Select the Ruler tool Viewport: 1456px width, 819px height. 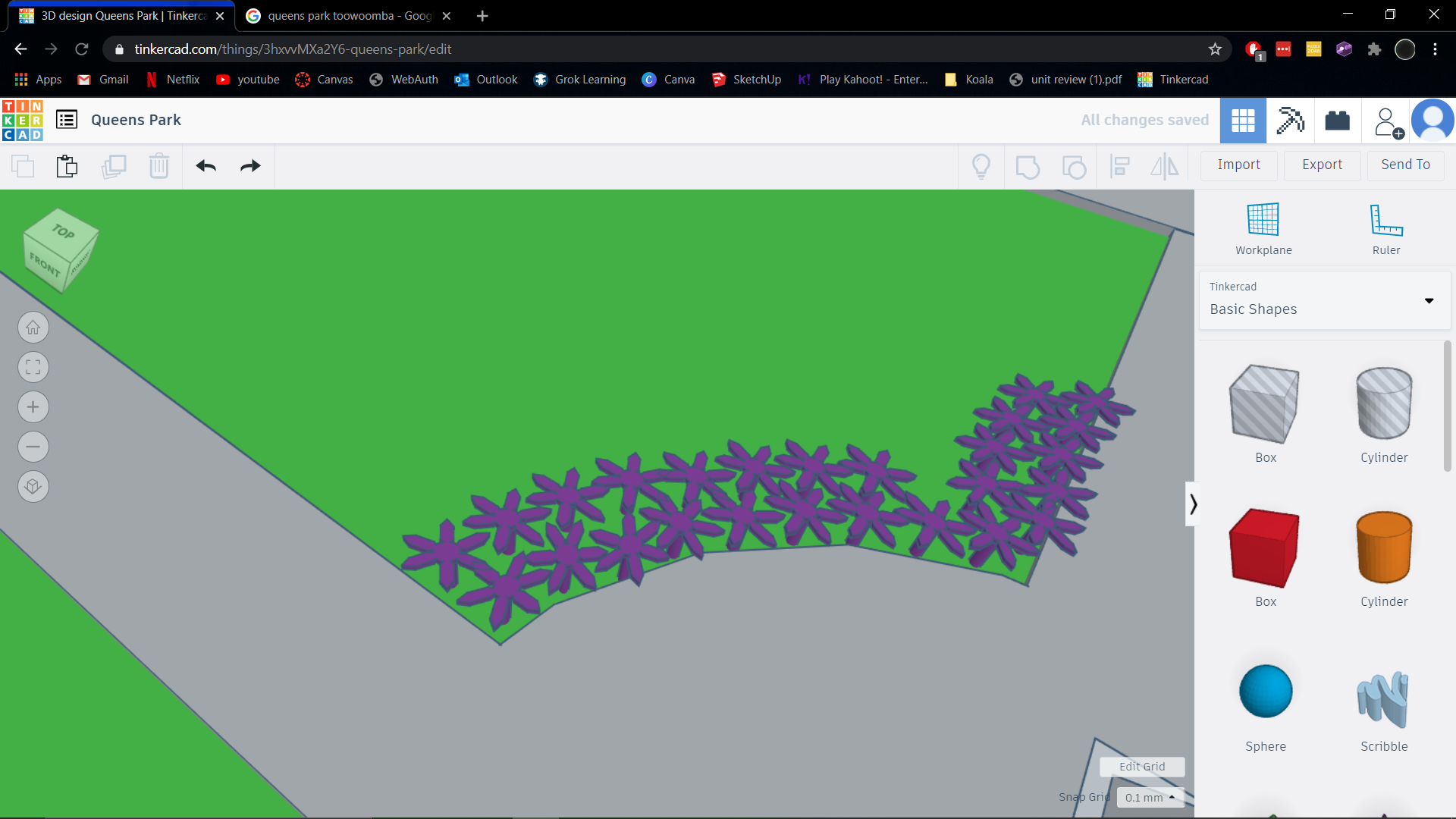pyautogui.click(x=1386, y=229)
